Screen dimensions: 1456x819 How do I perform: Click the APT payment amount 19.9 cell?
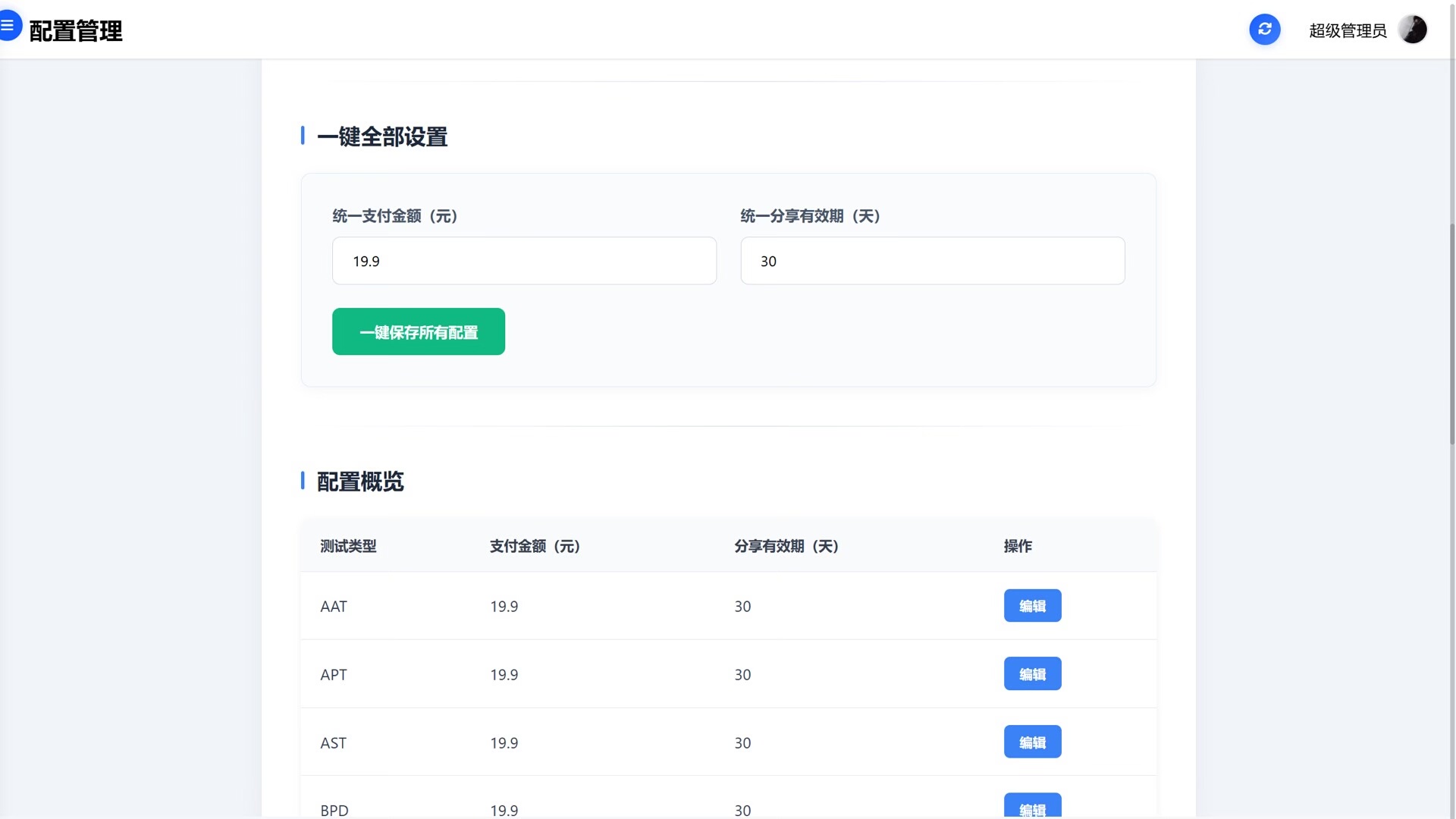(x=504, y=675)
